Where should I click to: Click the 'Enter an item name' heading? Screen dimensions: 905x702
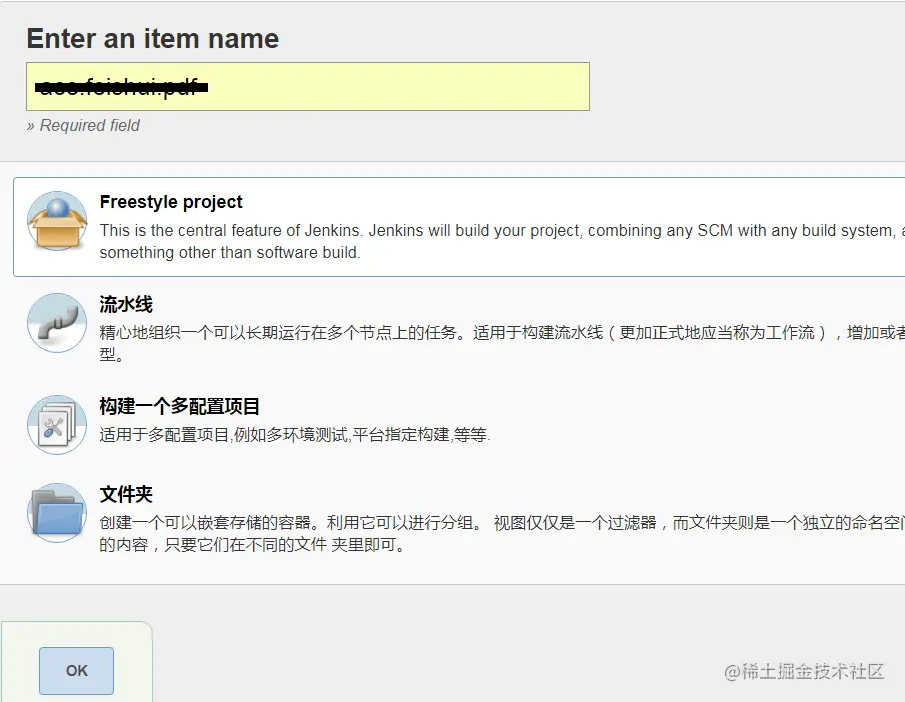(x=153, y=39)
